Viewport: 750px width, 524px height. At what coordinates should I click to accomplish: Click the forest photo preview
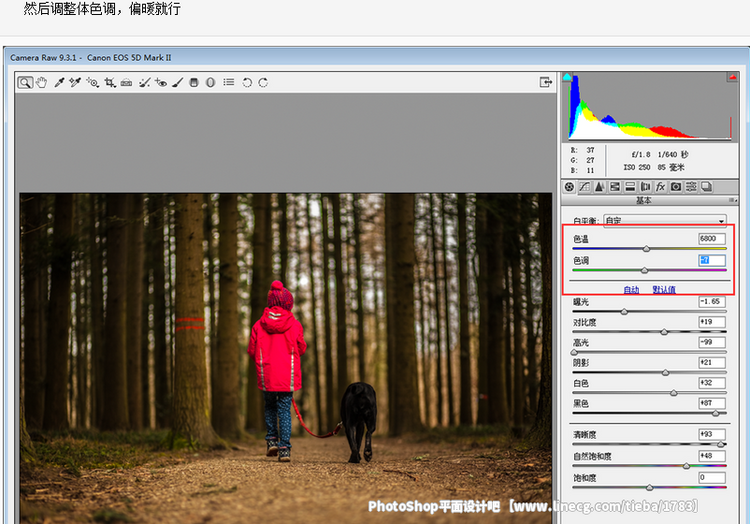tap(286, 359)
